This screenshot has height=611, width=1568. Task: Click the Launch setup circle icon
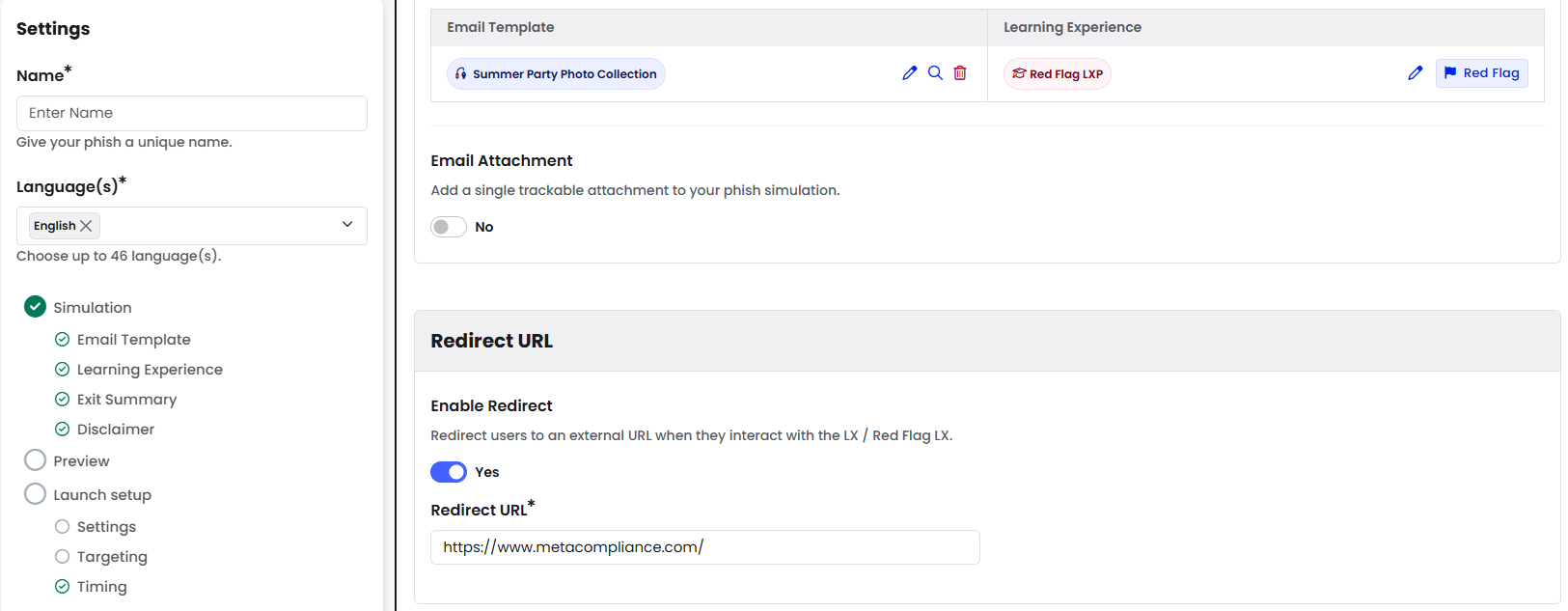point(35,494)
